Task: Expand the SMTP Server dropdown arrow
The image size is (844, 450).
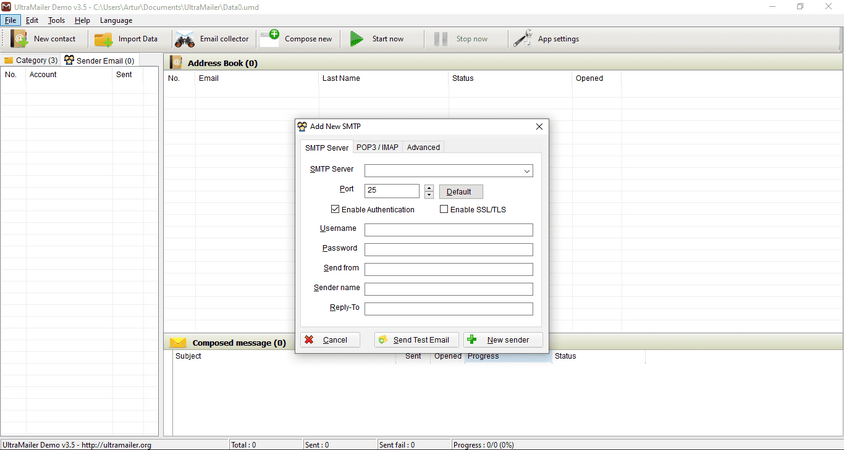Action: coord(526,171)
